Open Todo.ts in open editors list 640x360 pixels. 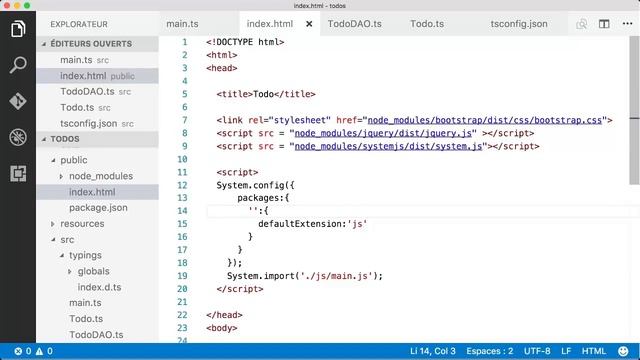(97, 107)
